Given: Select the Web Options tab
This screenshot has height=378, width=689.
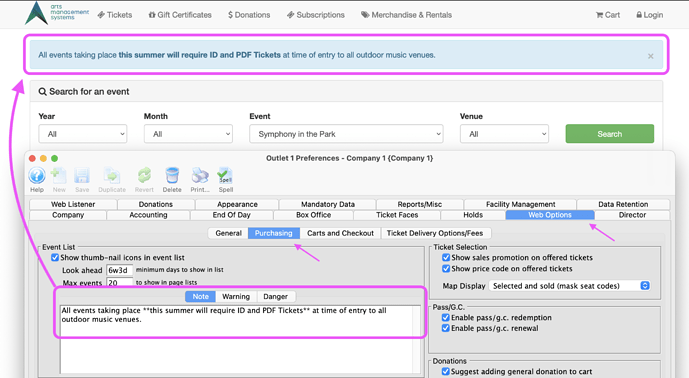Looking at the screenshot, I should [550, 215].
